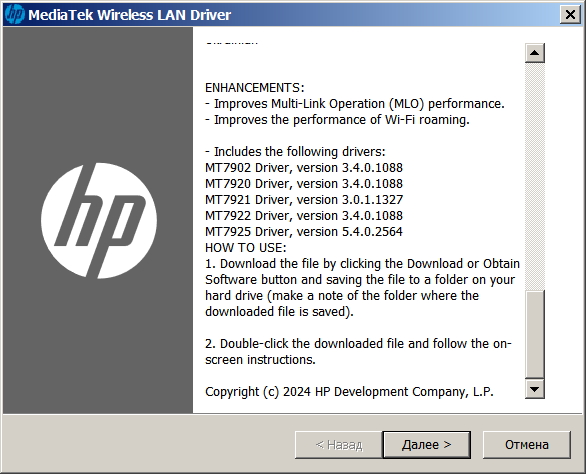Viewport: 586px width, 474px height.
Task: Proceed with the Далее > button
Action: pos(426,444)
